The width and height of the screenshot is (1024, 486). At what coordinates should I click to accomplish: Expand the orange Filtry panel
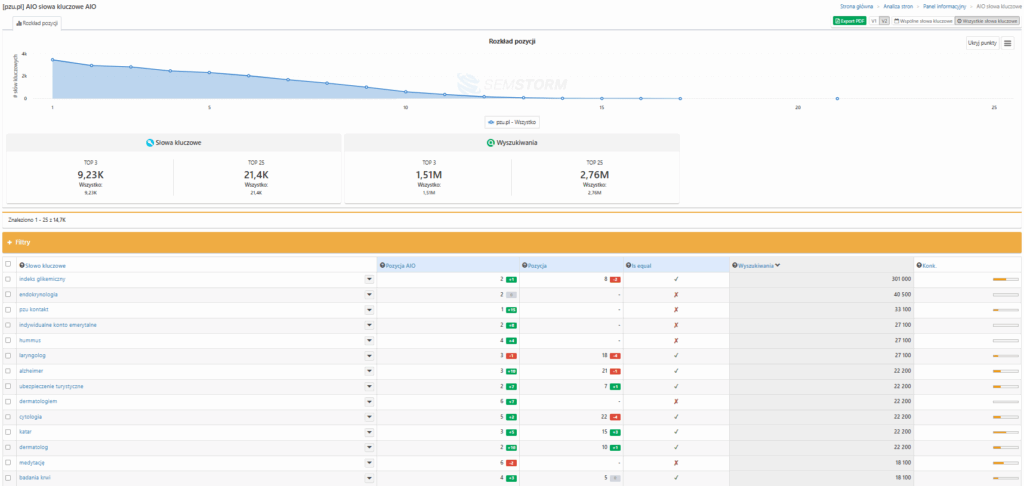coord(512,242)
